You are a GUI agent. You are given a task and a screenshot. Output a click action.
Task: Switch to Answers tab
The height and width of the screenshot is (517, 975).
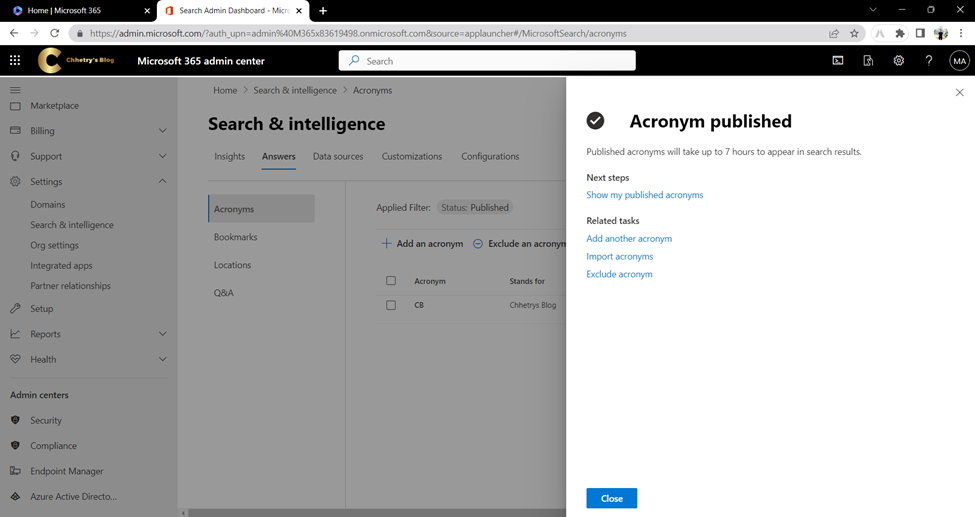click(x=279, y=157)
